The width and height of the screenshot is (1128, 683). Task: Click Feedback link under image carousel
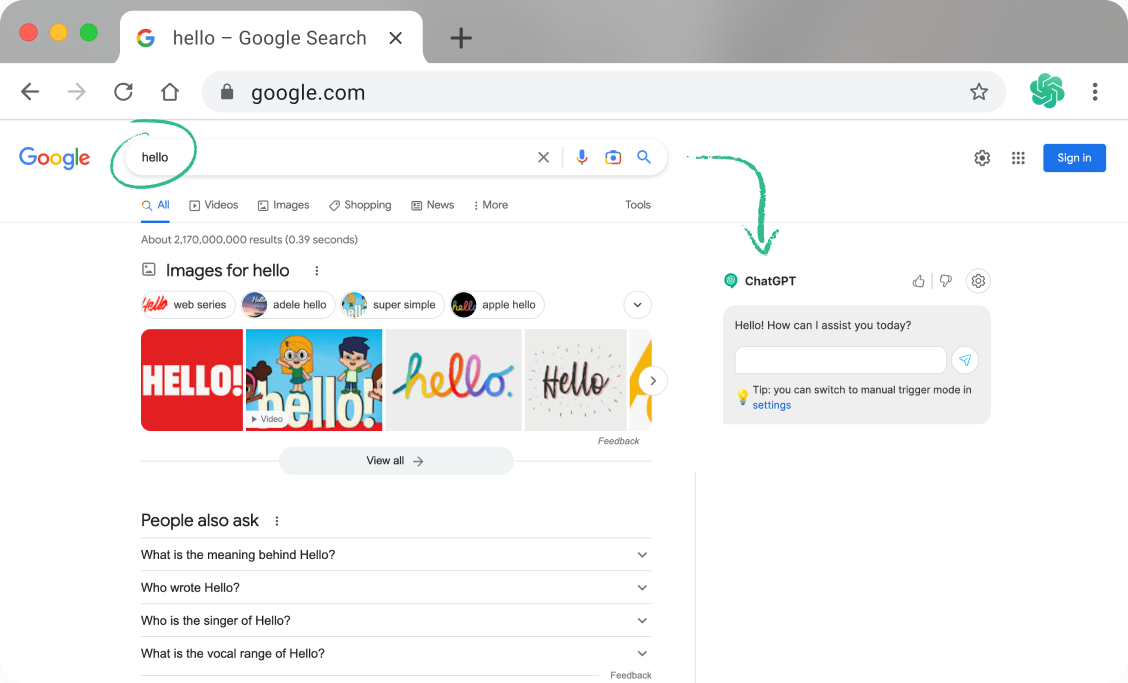(x=618, y=441)
